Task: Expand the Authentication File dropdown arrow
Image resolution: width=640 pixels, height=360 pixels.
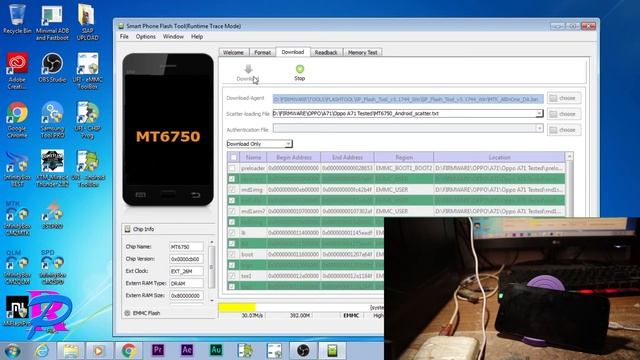Action: pos(539,129)
